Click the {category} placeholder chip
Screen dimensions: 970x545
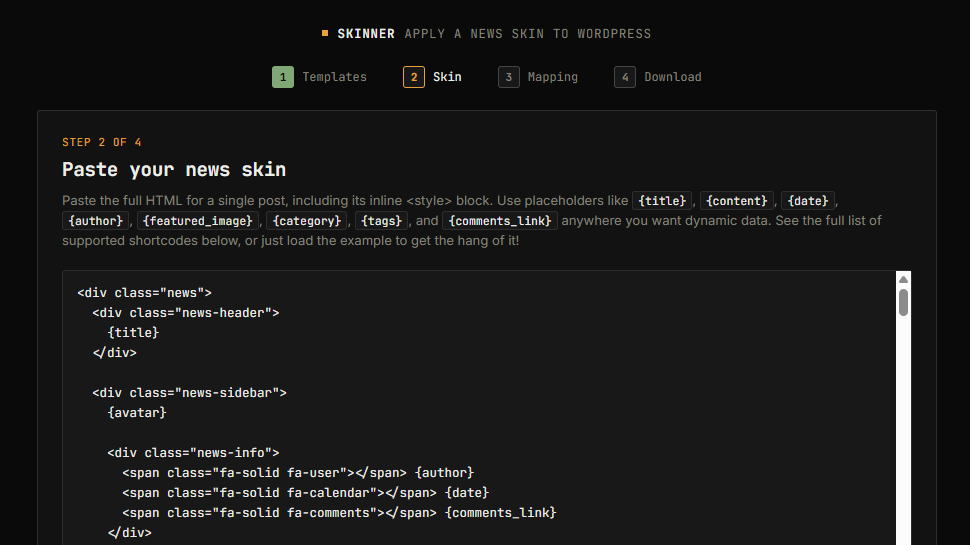pos(307,221)
